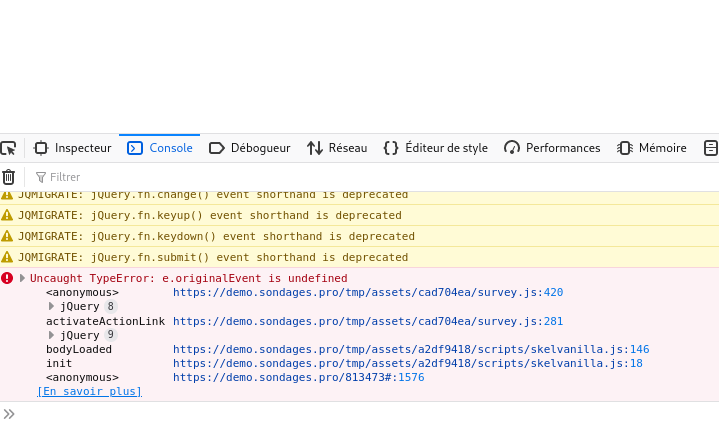Expand the jQuery 9 stack frames
719x421 pixels.
[x=52, y=335]
